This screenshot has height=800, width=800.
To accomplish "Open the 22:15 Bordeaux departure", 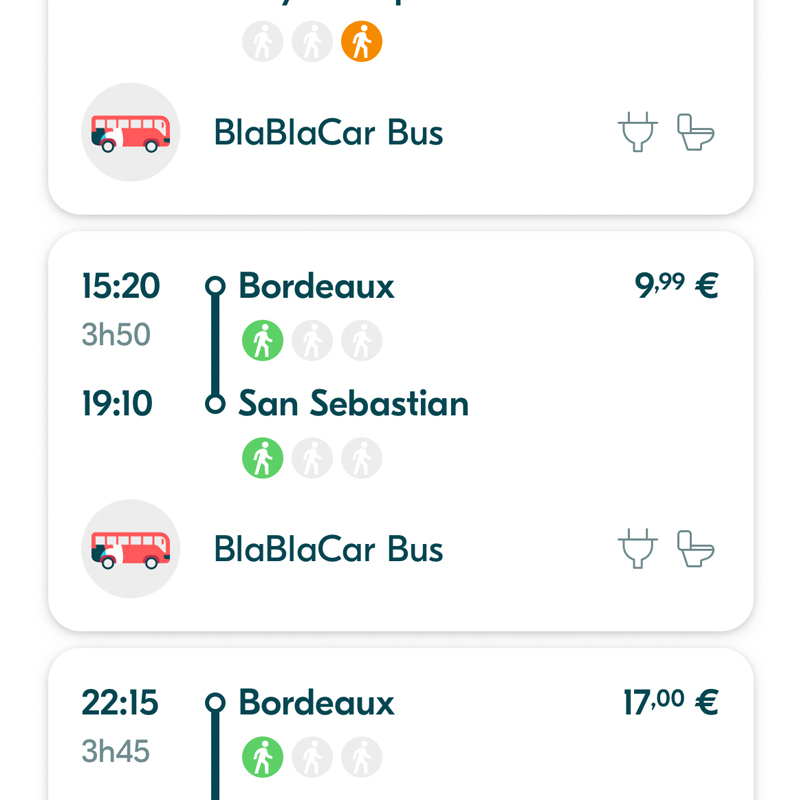I will pos(316,703).
